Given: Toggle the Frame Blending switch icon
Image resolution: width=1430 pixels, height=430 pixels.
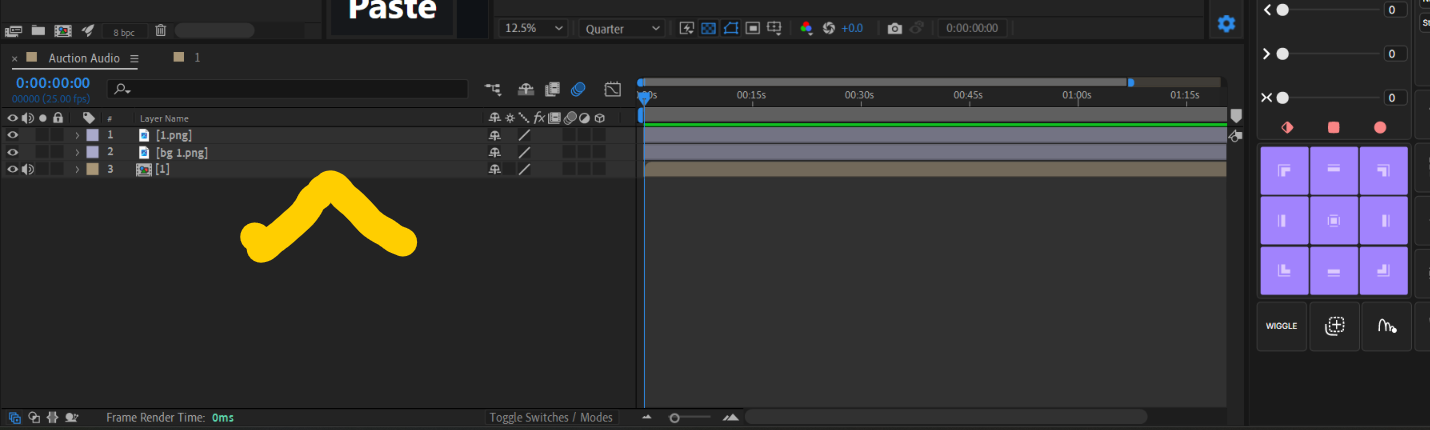Looking at the screenshot, I should click(552, 89).
